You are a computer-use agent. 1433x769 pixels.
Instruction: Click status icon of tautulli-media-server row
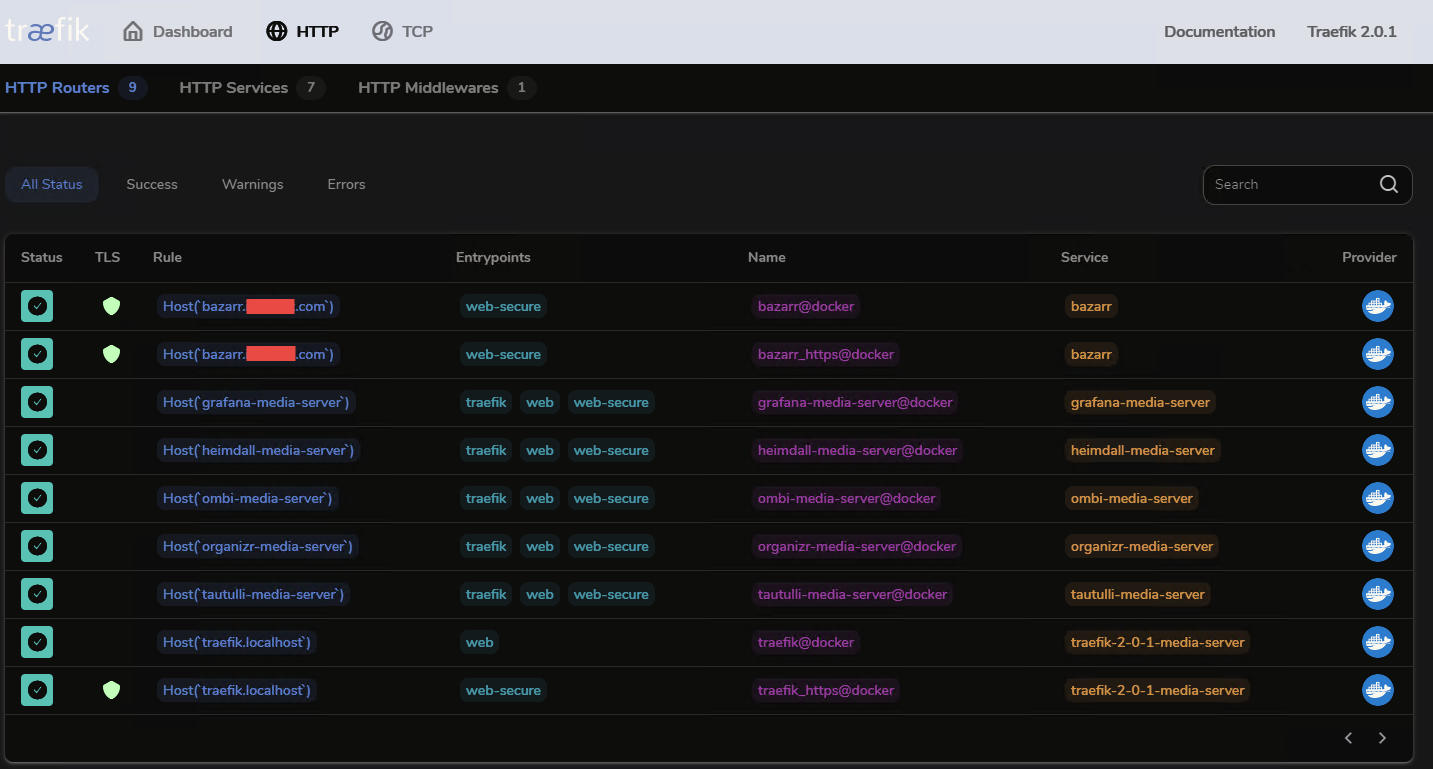(37, 594)
